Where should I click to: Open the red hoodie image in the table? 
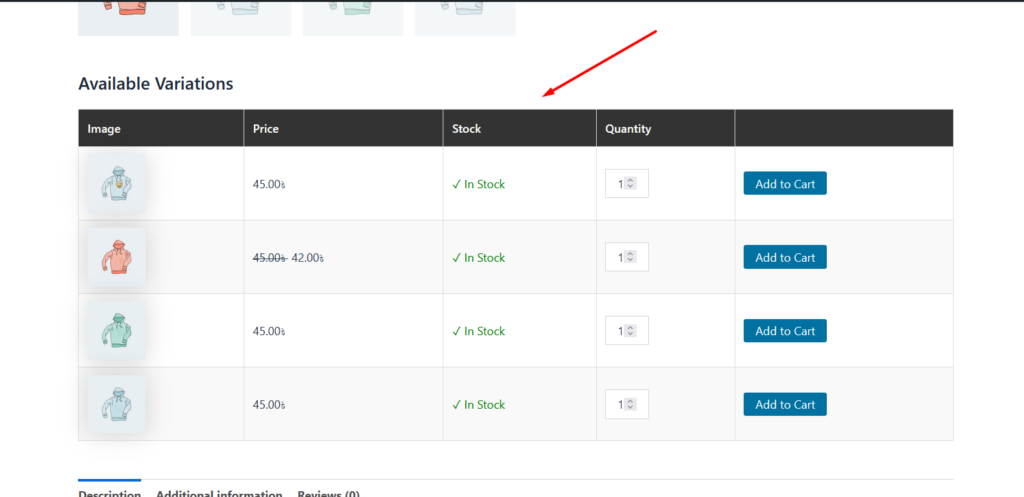coord(116,258)
